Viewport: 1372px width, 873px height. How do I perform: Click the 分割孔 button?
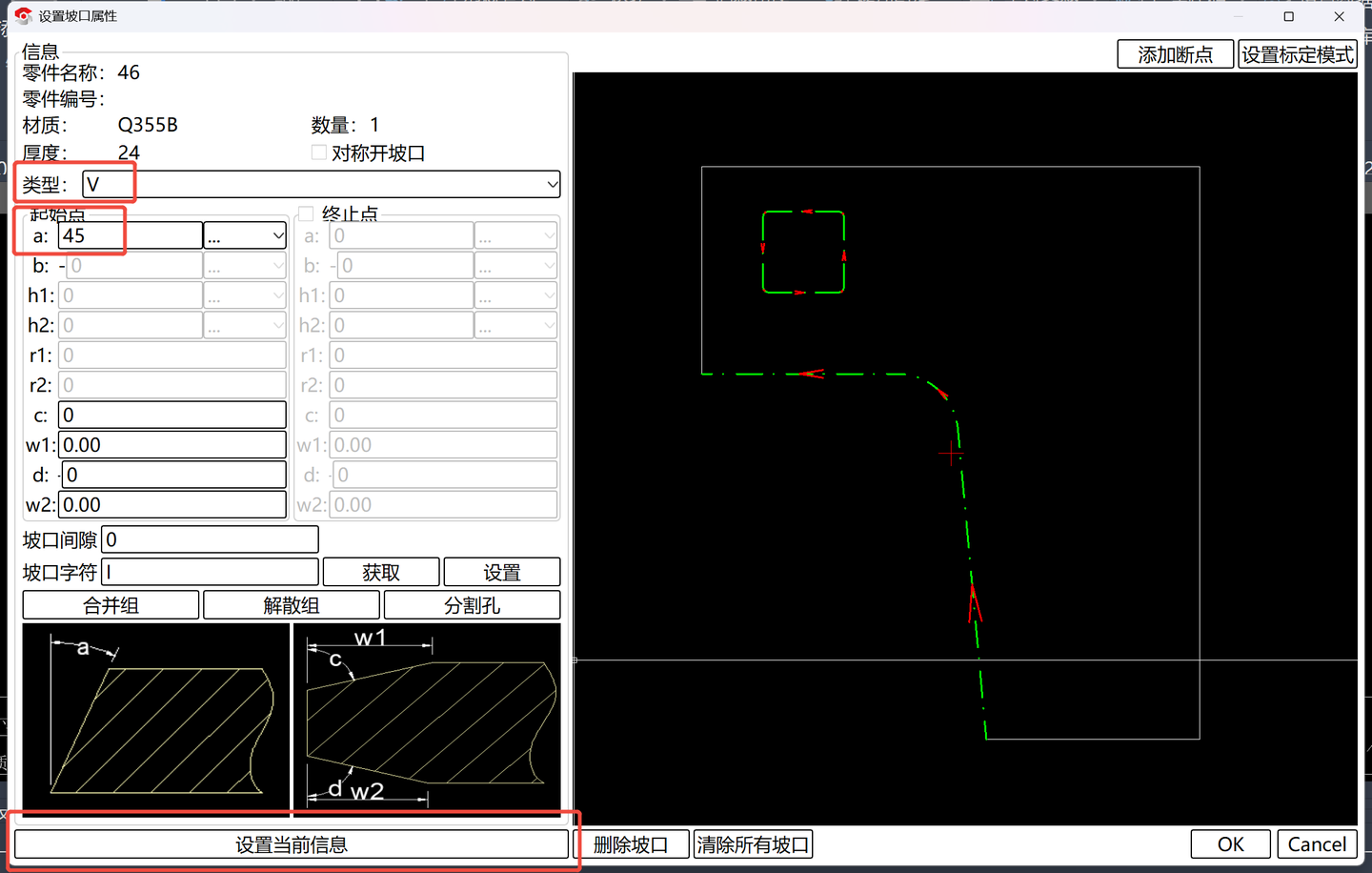(472, 605)
